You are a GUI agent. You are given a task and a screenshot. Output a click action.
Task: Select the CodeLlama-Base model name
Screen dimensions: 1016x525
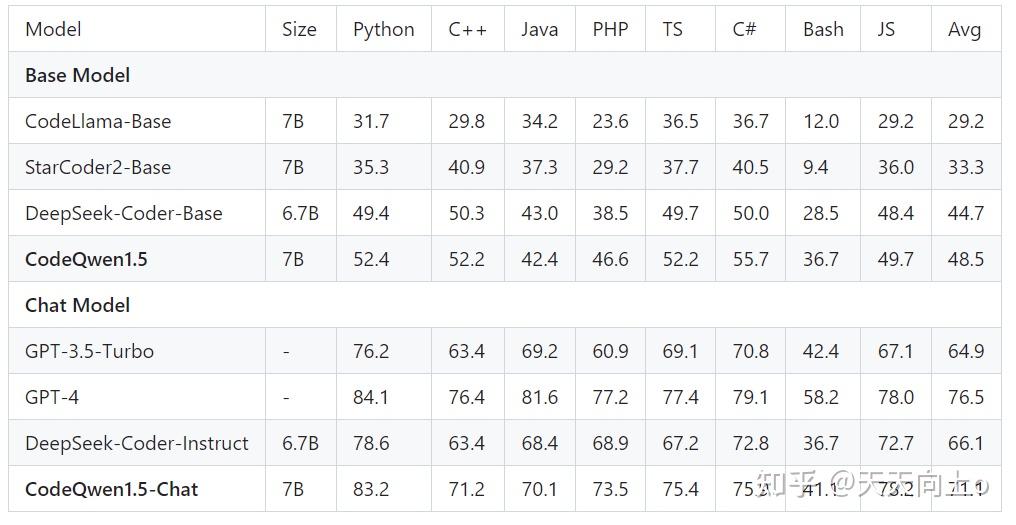tap(98, 121)
